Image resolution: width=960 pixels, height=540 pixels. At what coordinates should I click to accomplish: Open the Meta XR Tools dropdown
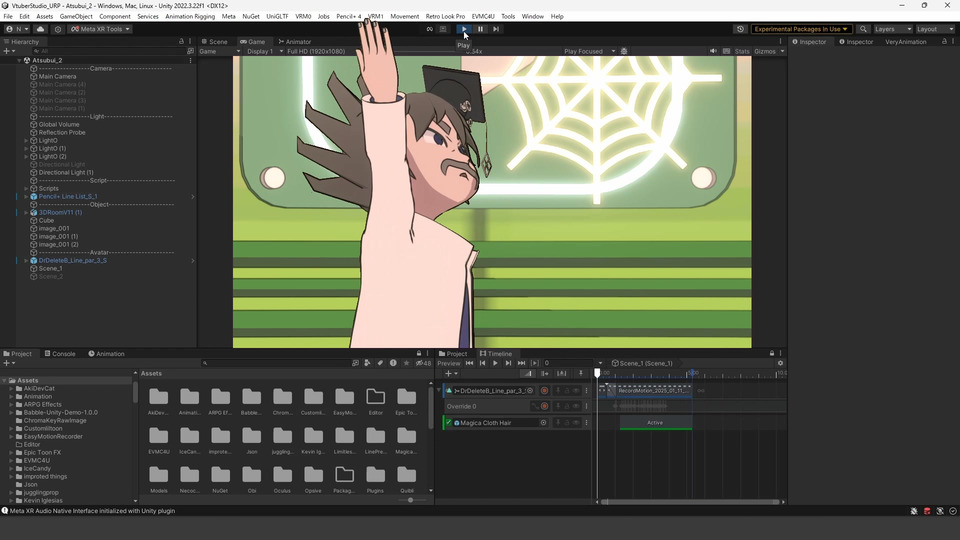(x=100, y=29)
